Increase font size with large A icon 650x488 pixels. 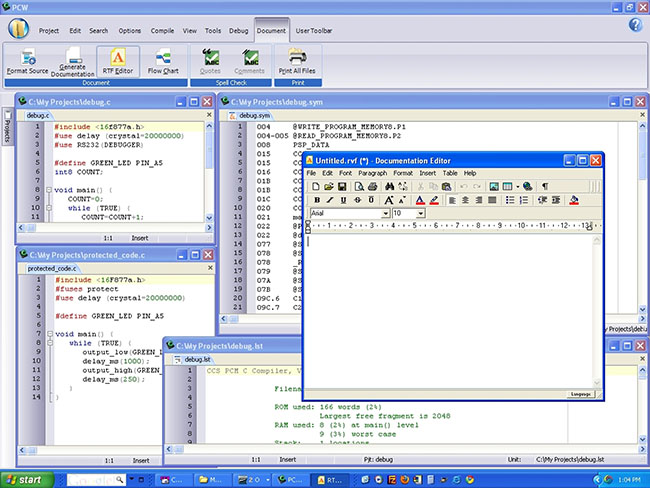coord(389,200)
